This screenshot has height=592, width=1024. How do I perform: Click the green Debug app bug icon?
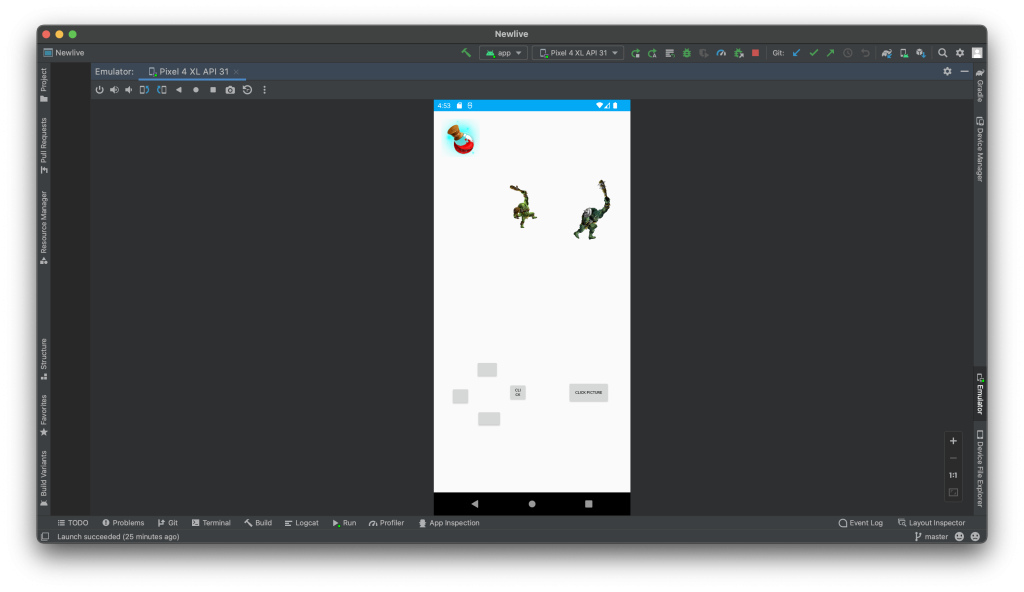pos(687,53)
